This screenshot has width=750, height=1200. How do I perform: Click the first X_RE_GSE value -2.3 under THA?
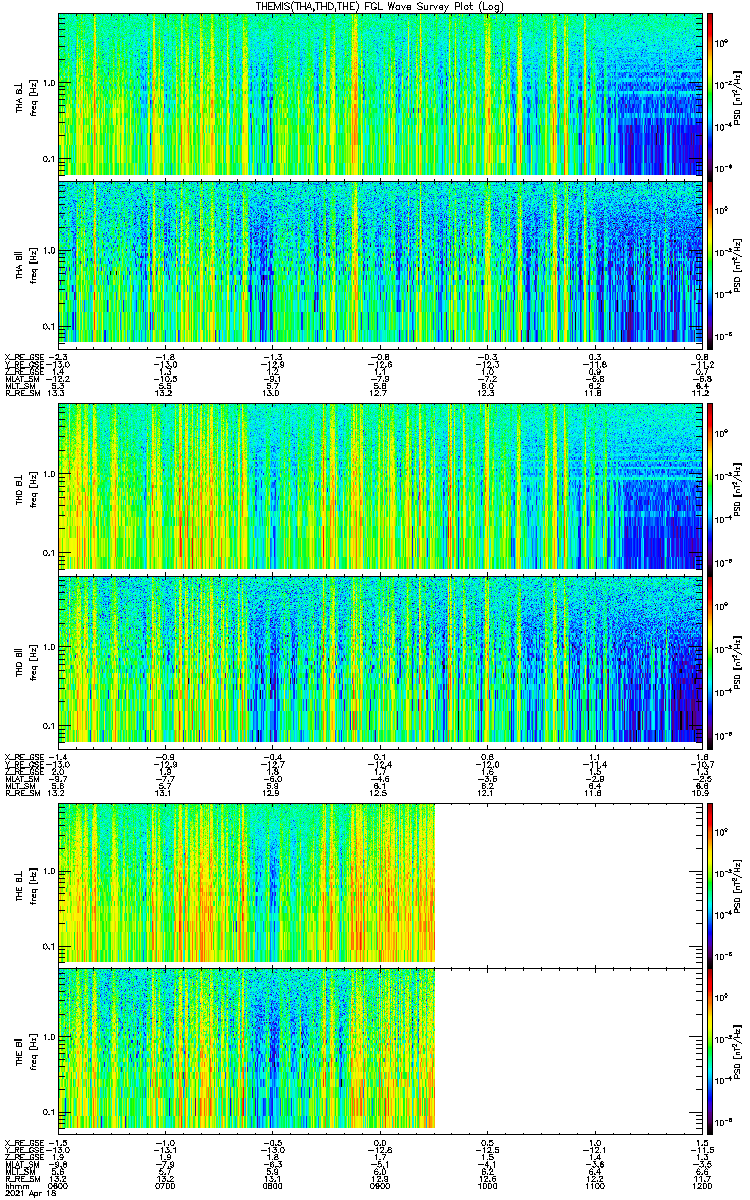point(59,357)
